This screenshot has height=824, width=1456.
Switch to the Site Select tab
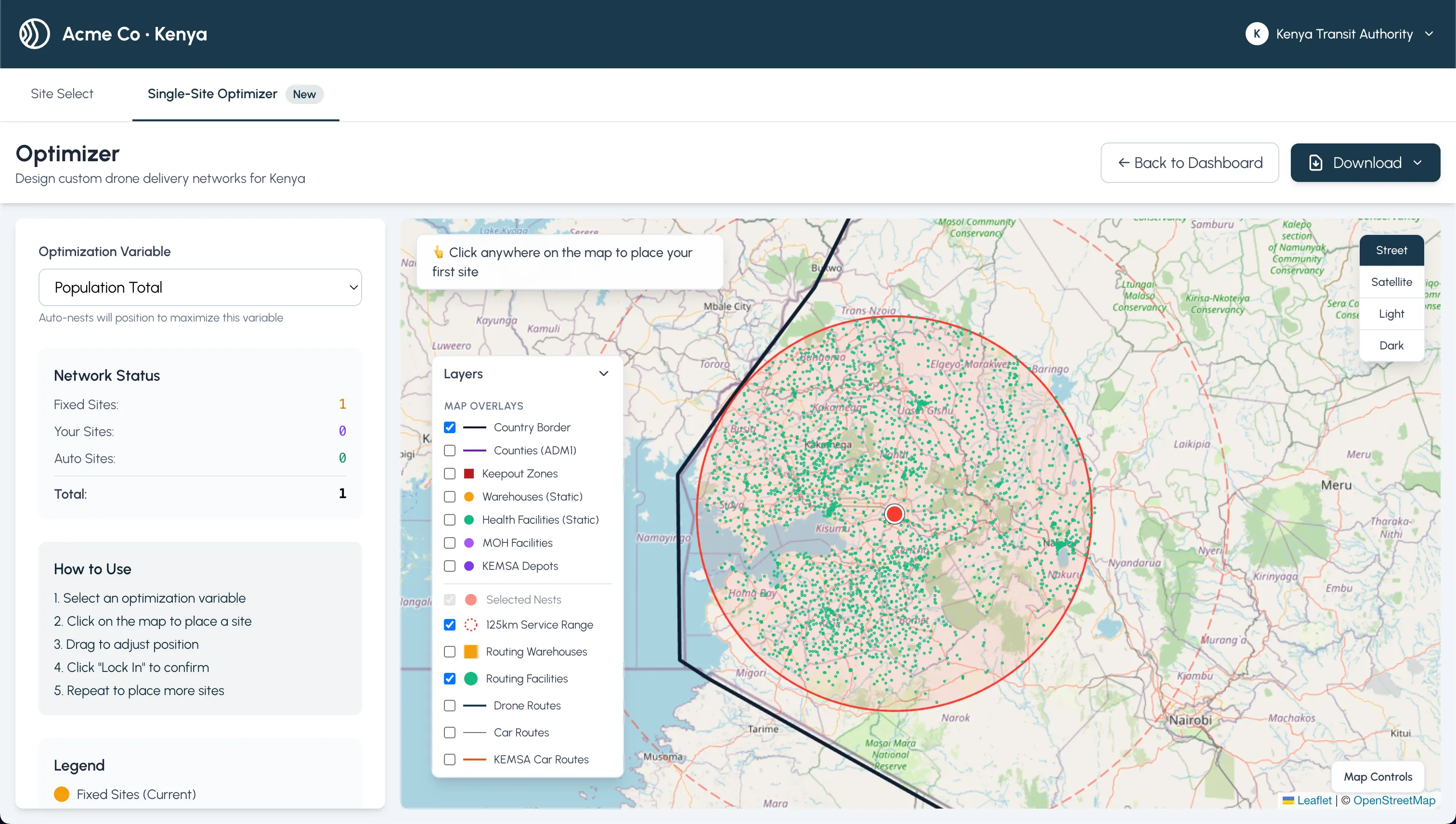click(62, 94)
